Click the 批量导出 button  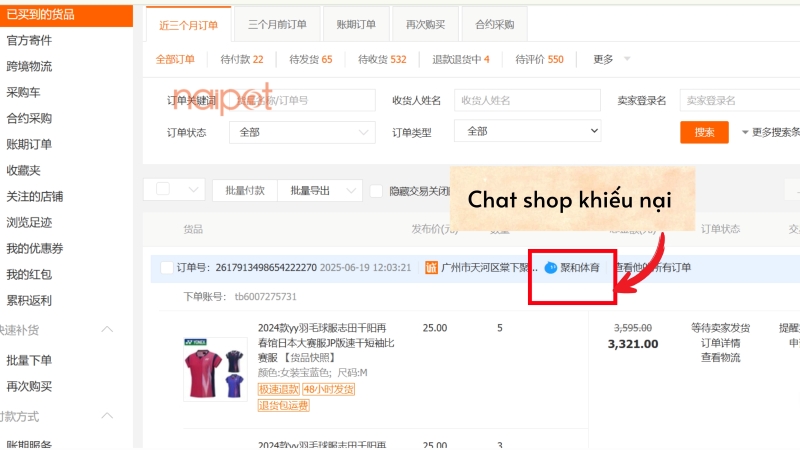coord(310,191)
